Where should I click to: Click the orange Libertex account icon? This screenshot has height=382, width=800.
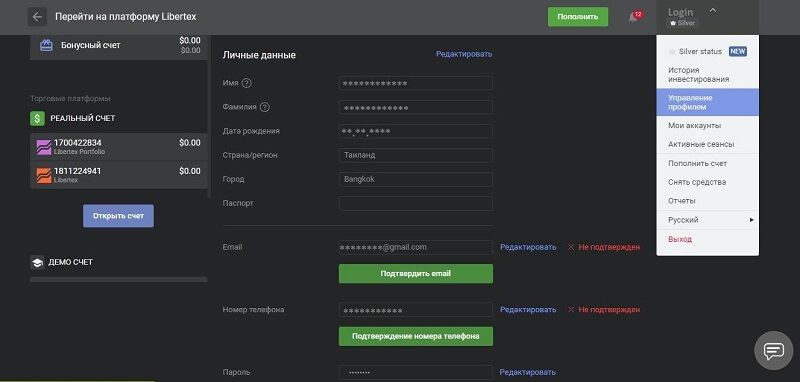44,175
